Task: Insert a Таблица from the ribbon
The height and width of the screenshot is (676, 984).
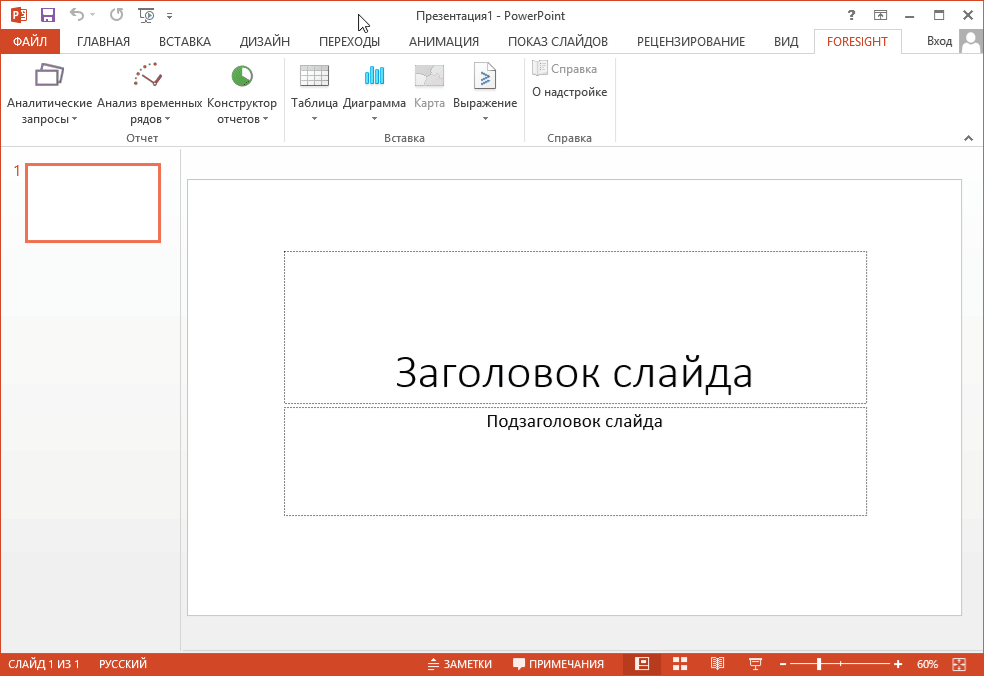Action: click(314, 76)
